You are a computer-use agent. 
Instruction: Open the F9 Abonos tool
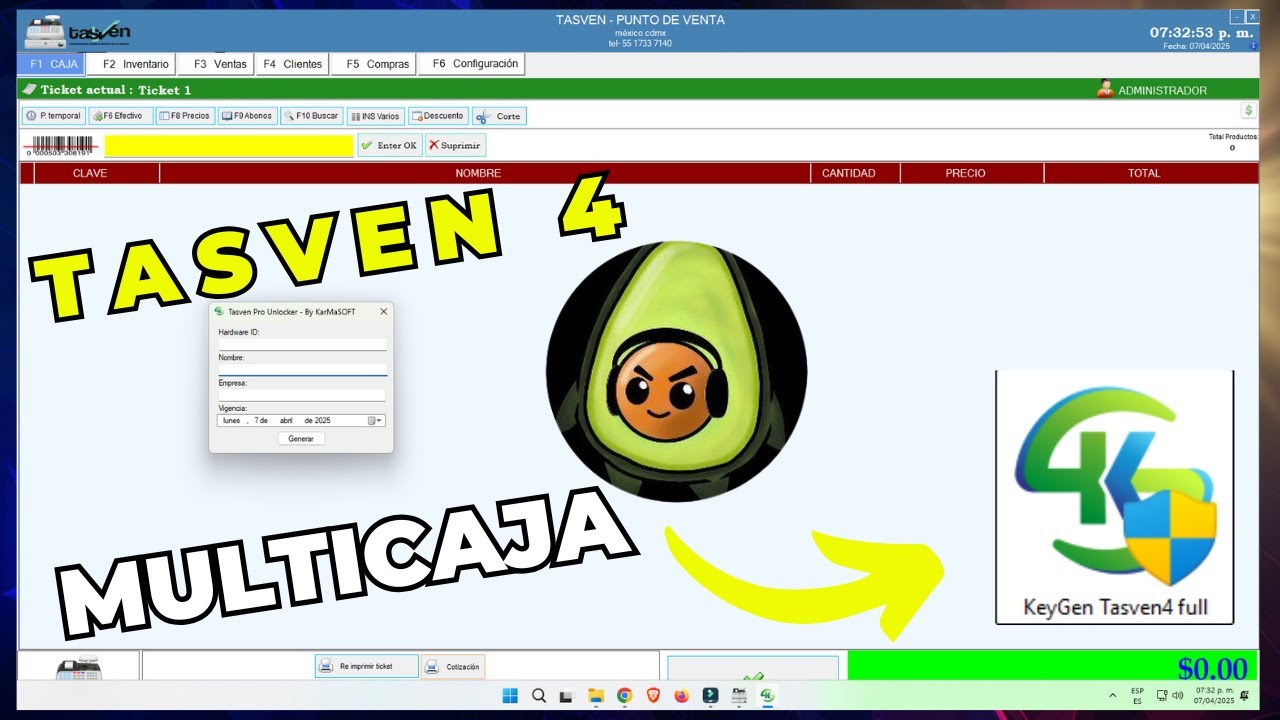[x=247, y=116]
